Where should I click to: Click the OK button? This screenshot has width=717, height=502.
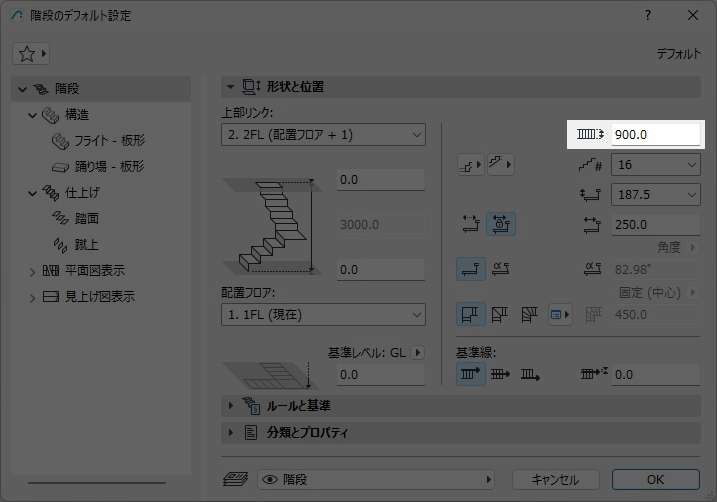click(655, 479)
